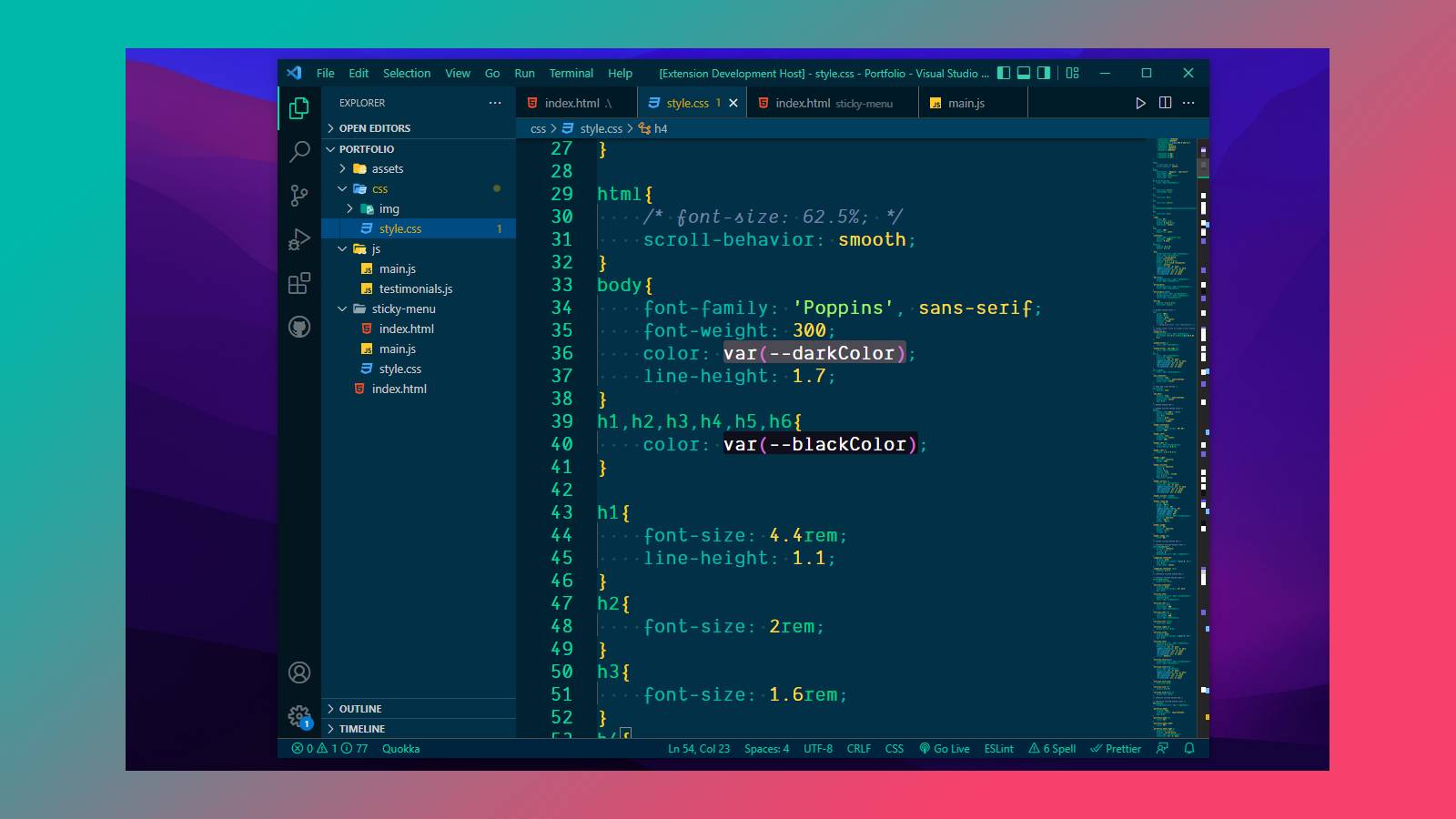Screen dimensions: 1456x819
Task: Toggle the secondary side bar
Action: [1044, 73]
